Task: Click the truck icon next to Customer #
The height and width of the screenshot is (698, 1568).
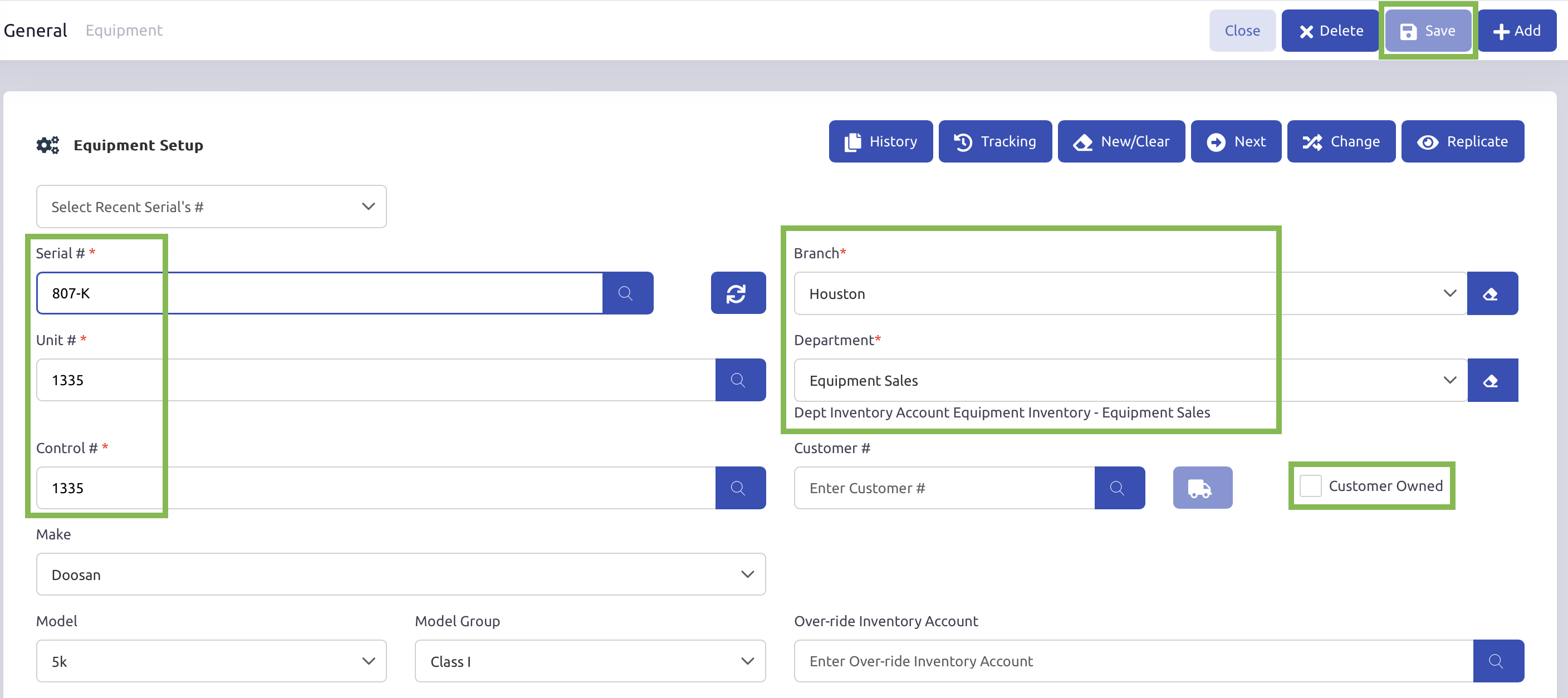Action: coord(1202,488)
